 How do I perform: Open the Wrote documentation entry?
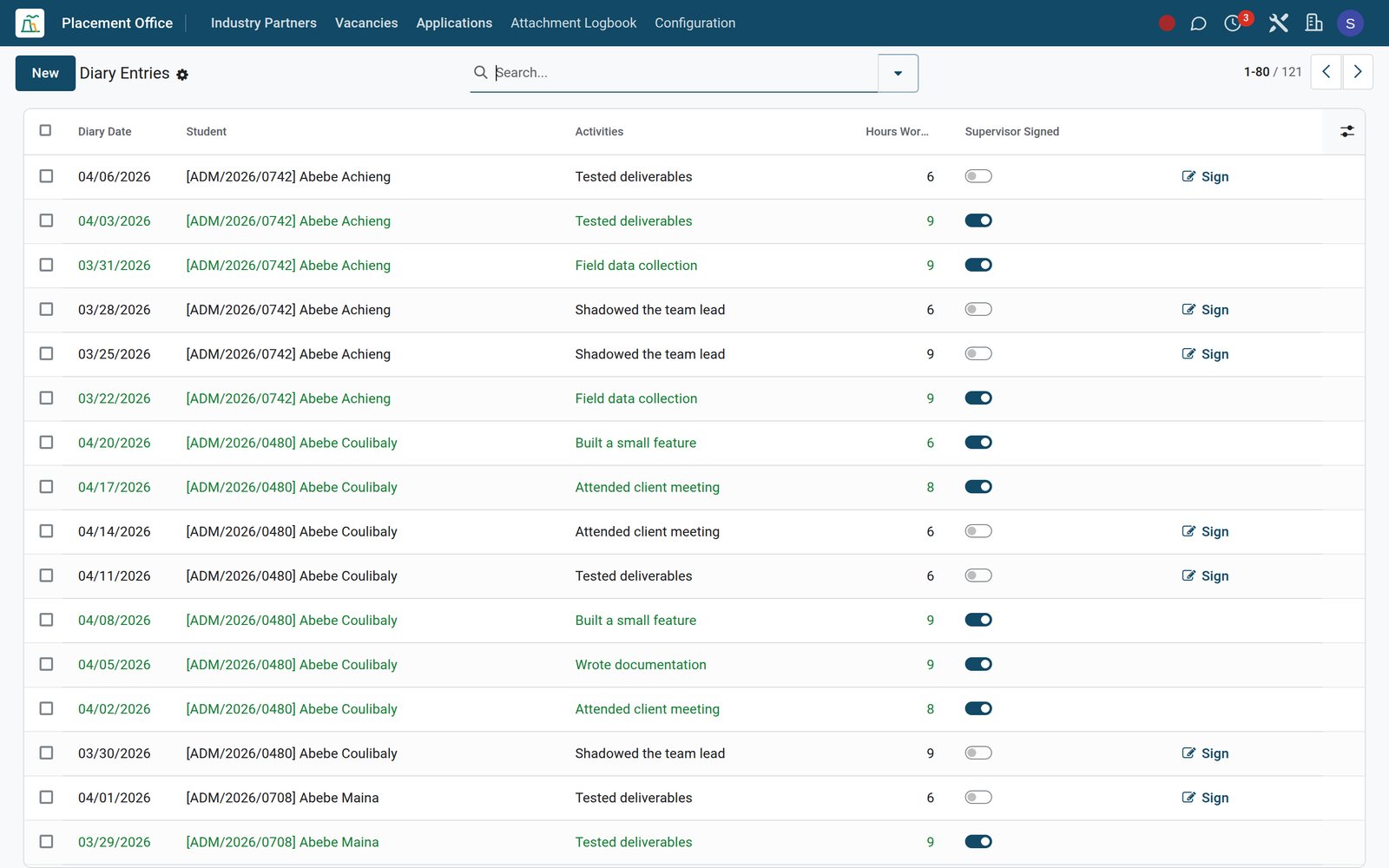click(641, 665)
